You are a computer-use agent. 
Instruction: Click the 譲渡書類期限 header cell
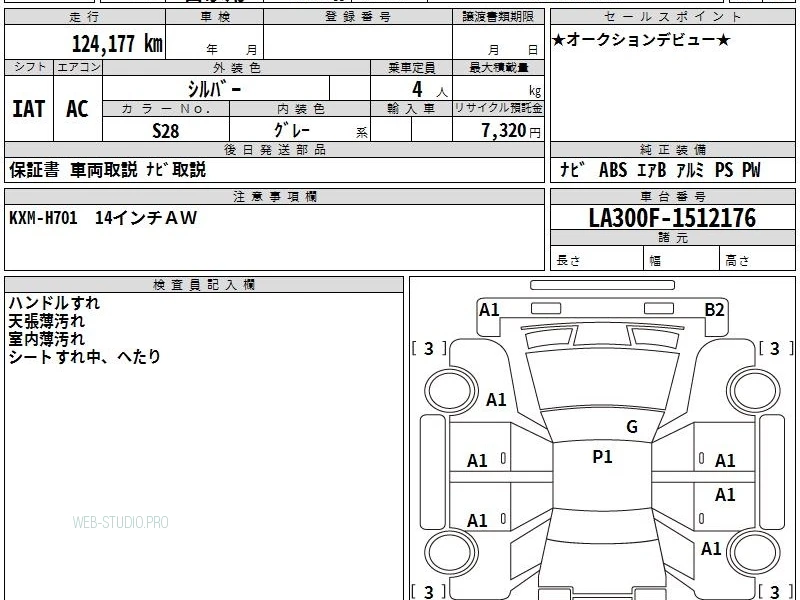(x=498, y=17)
